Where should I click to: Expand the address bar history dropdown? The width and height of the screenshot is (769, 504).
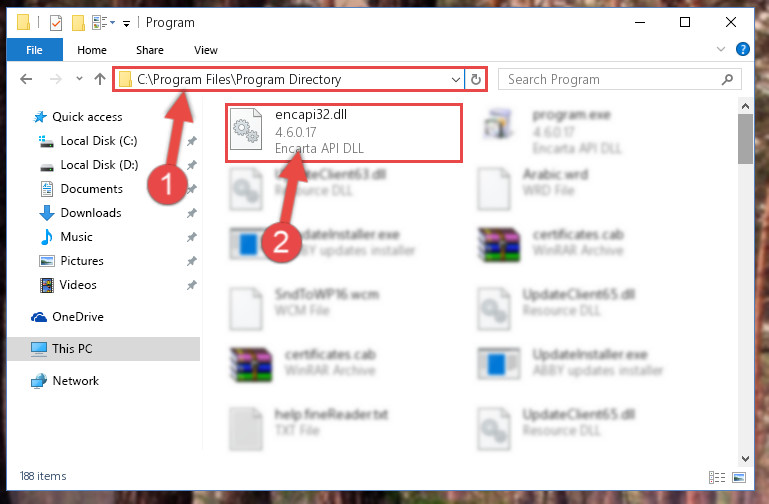click(456, 79)
